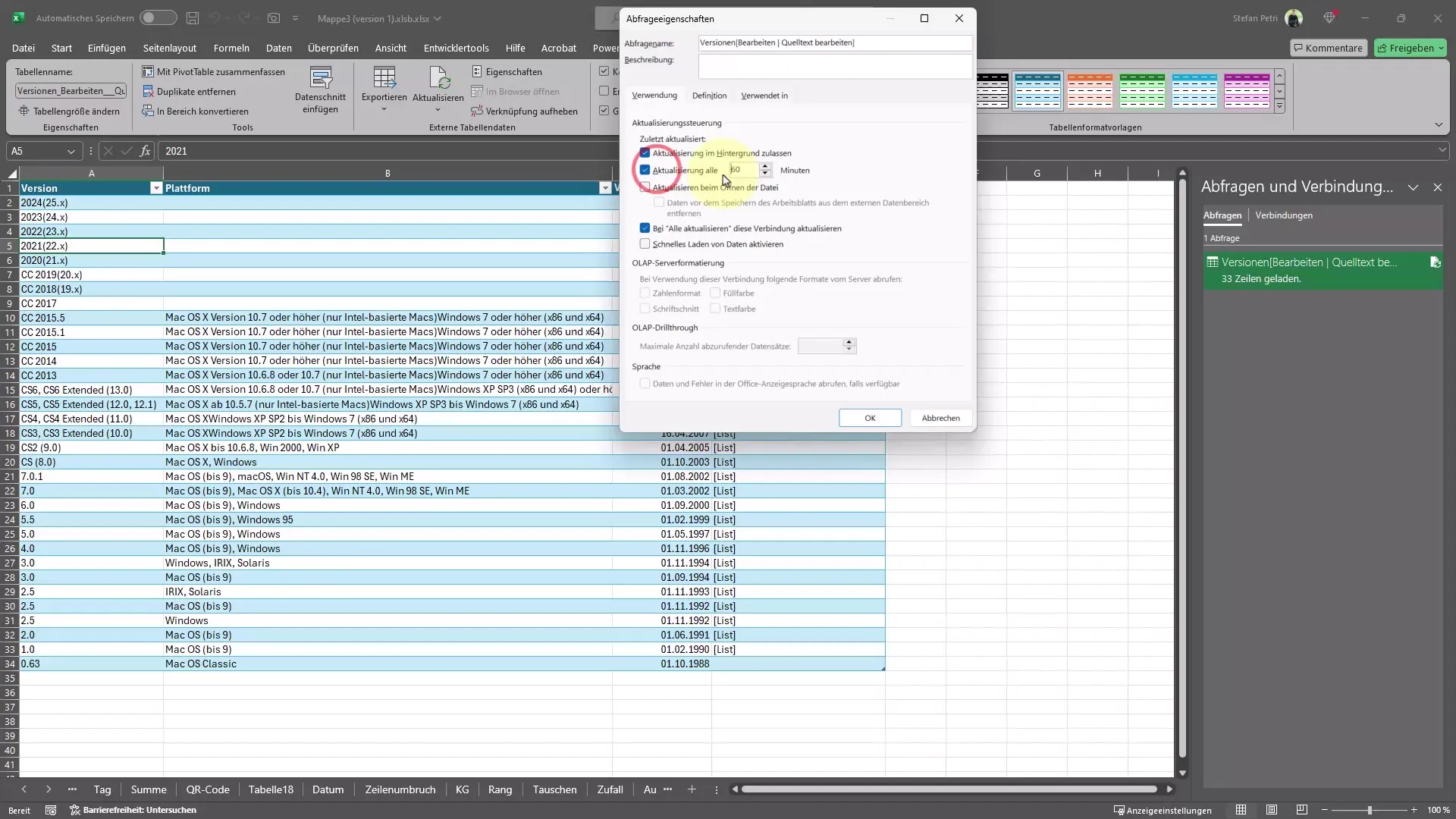The height and width of the screenshot is (819, 1456).
Task: Click zoom in plus icon in status bar
Action: [x=1414, y=810]
